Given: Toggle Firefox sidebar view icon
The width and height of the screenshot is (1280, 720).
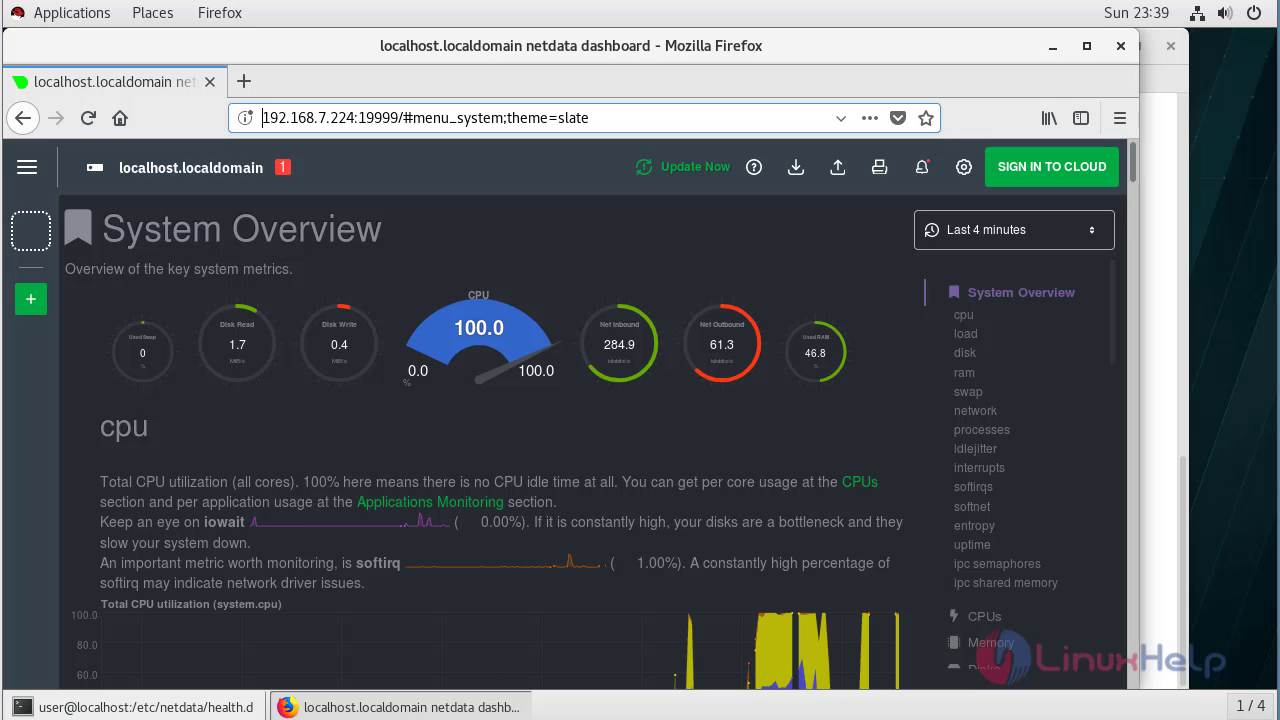Looking at the screenshot, I should coord(1081,118).
